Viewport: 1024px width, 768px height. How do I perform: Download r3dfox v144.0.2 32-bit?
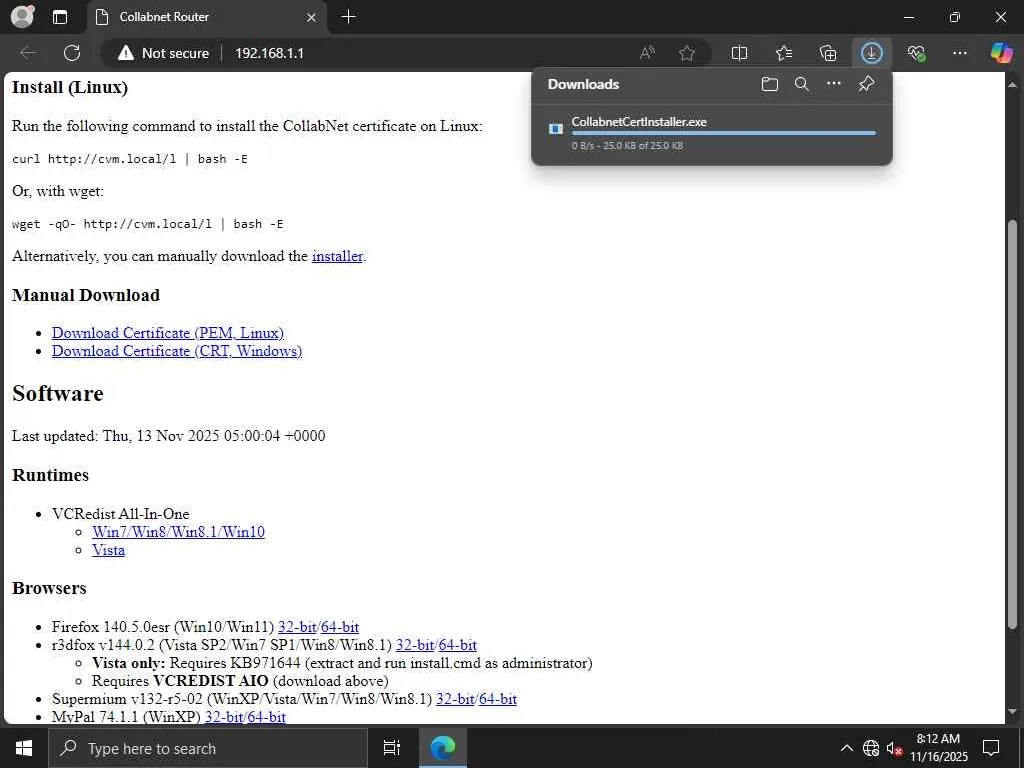click(x=415, y=645)
